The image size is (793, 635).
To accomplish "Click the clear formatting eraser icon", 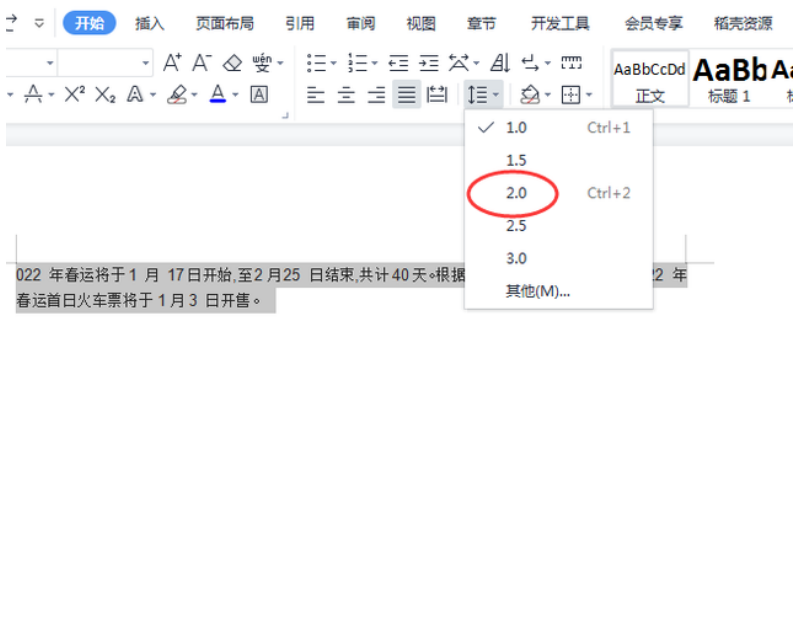I will tap(232, 63).
